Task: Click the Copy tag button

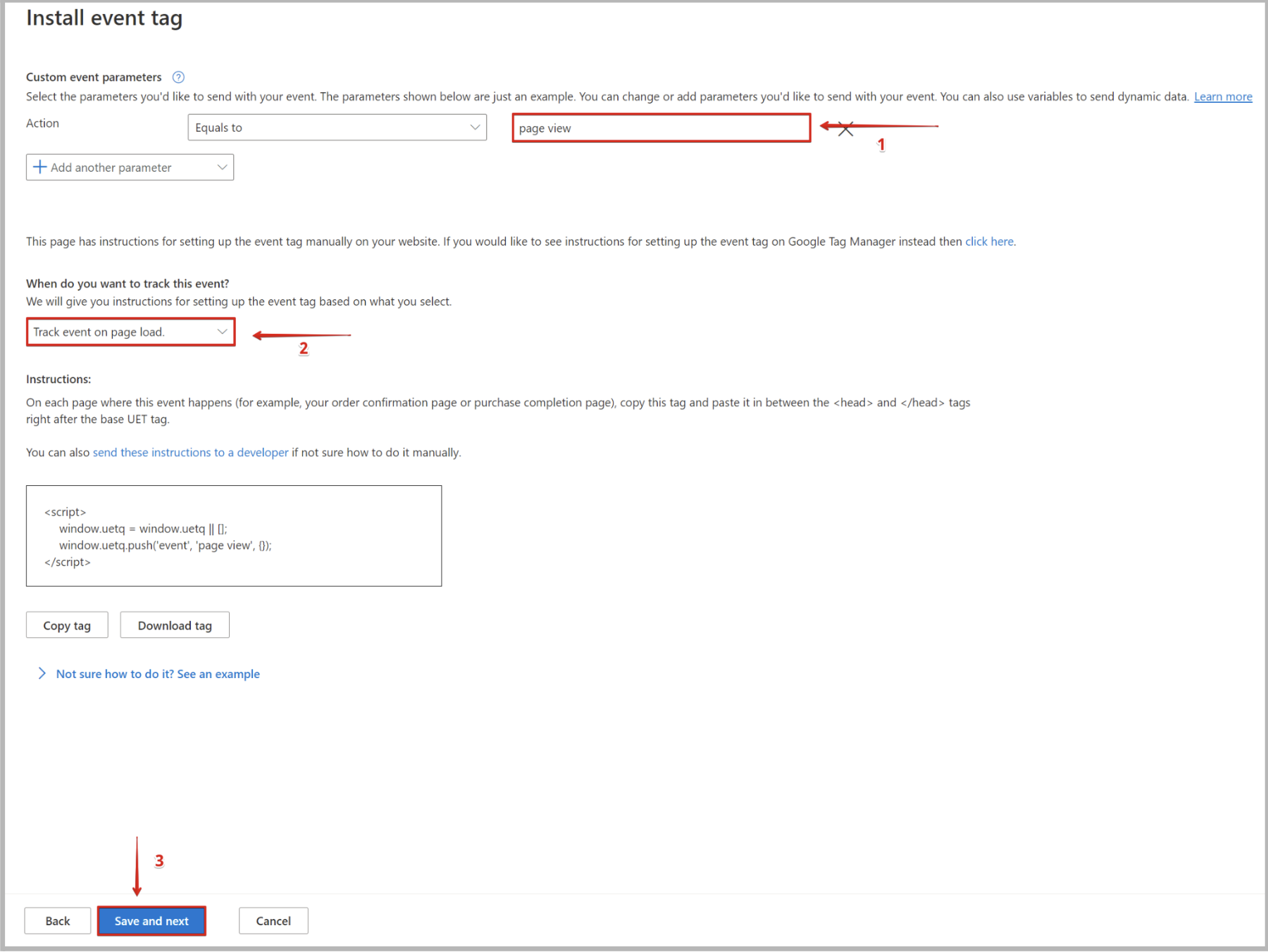Action: tap(67, 625)
